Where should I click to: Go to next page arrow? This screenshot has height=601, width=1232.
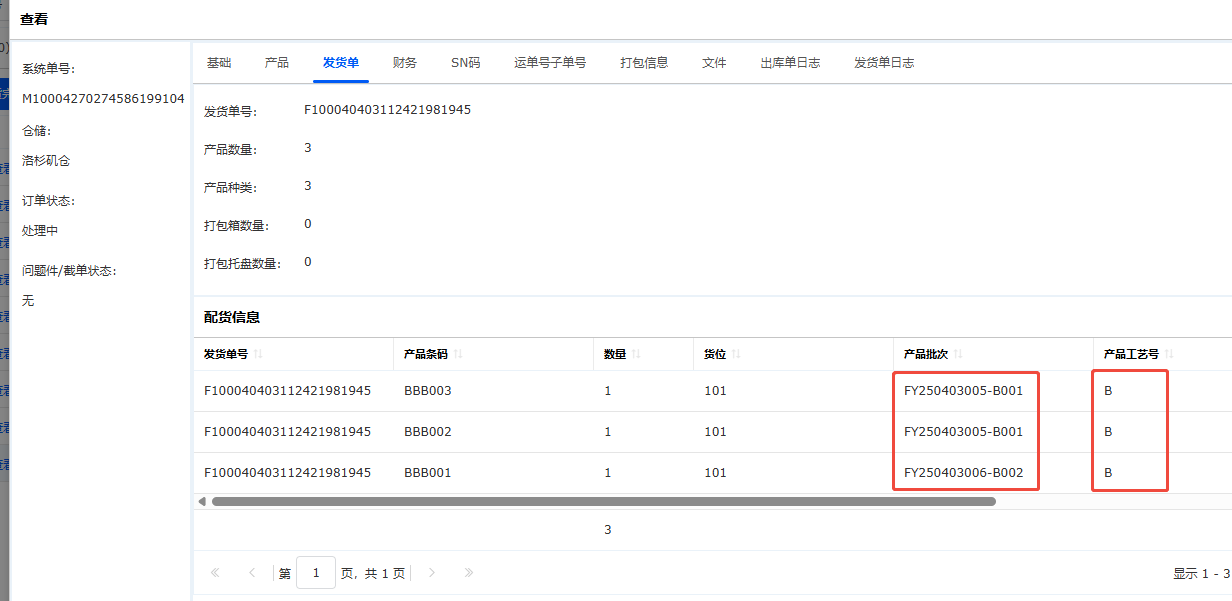pyautogui.click(x=432, y=573)
